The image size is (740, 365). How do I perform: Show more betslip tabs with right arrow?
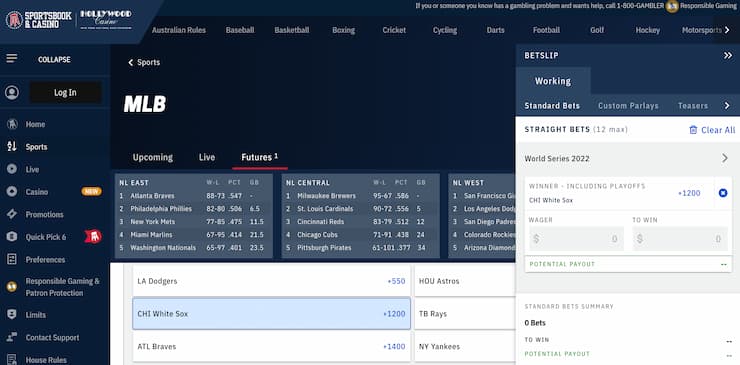[727, 106]
